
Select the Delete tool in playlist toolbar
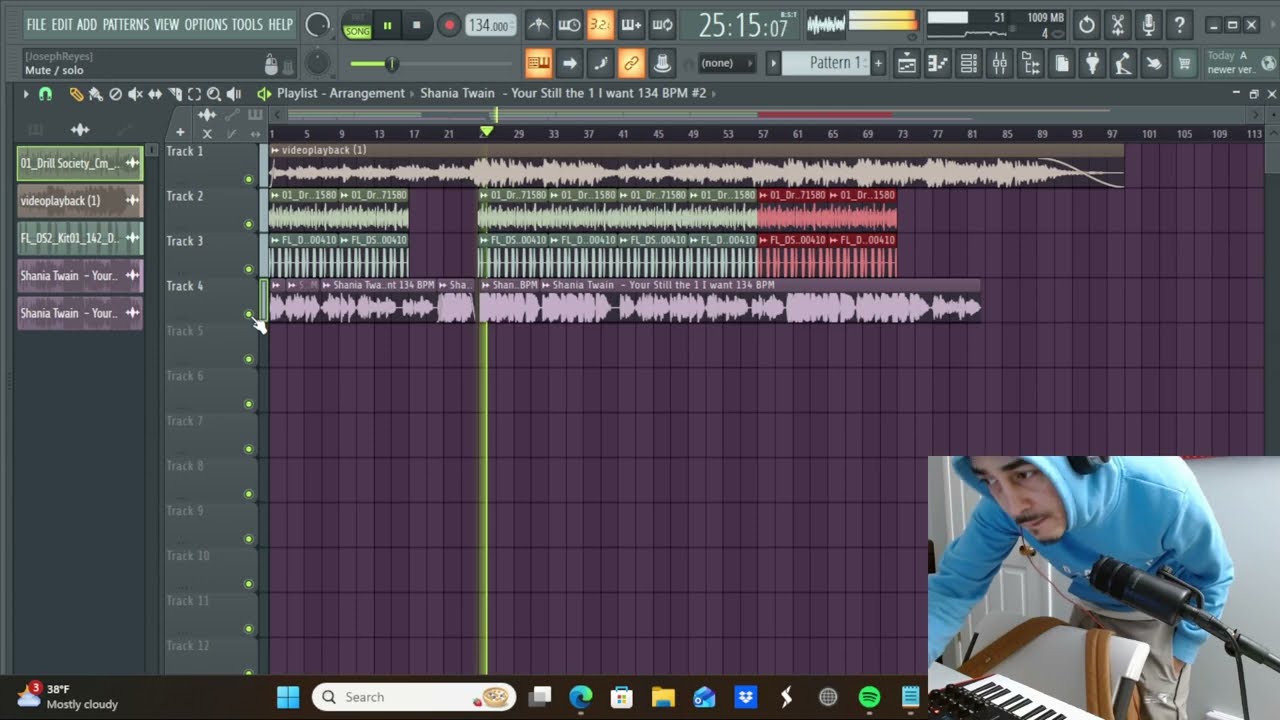click(x=115, y=94)
